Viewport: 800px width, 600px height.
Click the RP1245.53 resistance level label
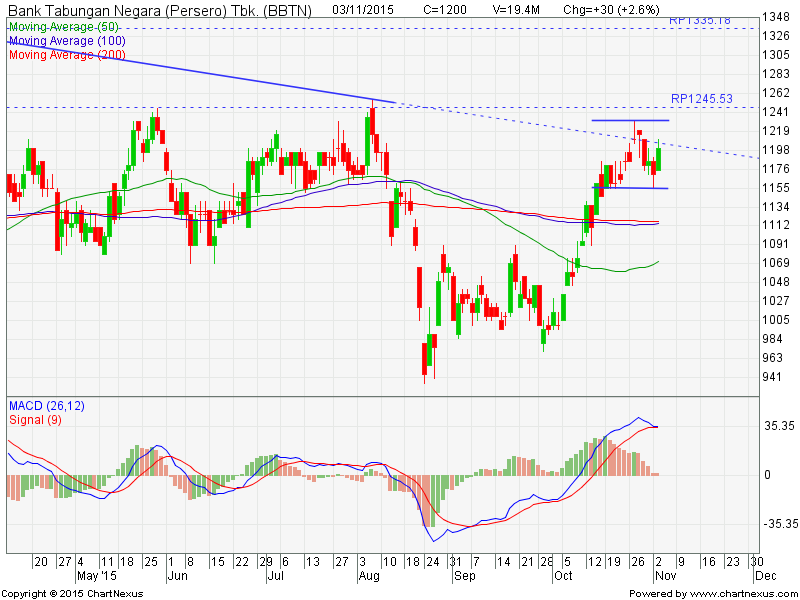[702, 99]
